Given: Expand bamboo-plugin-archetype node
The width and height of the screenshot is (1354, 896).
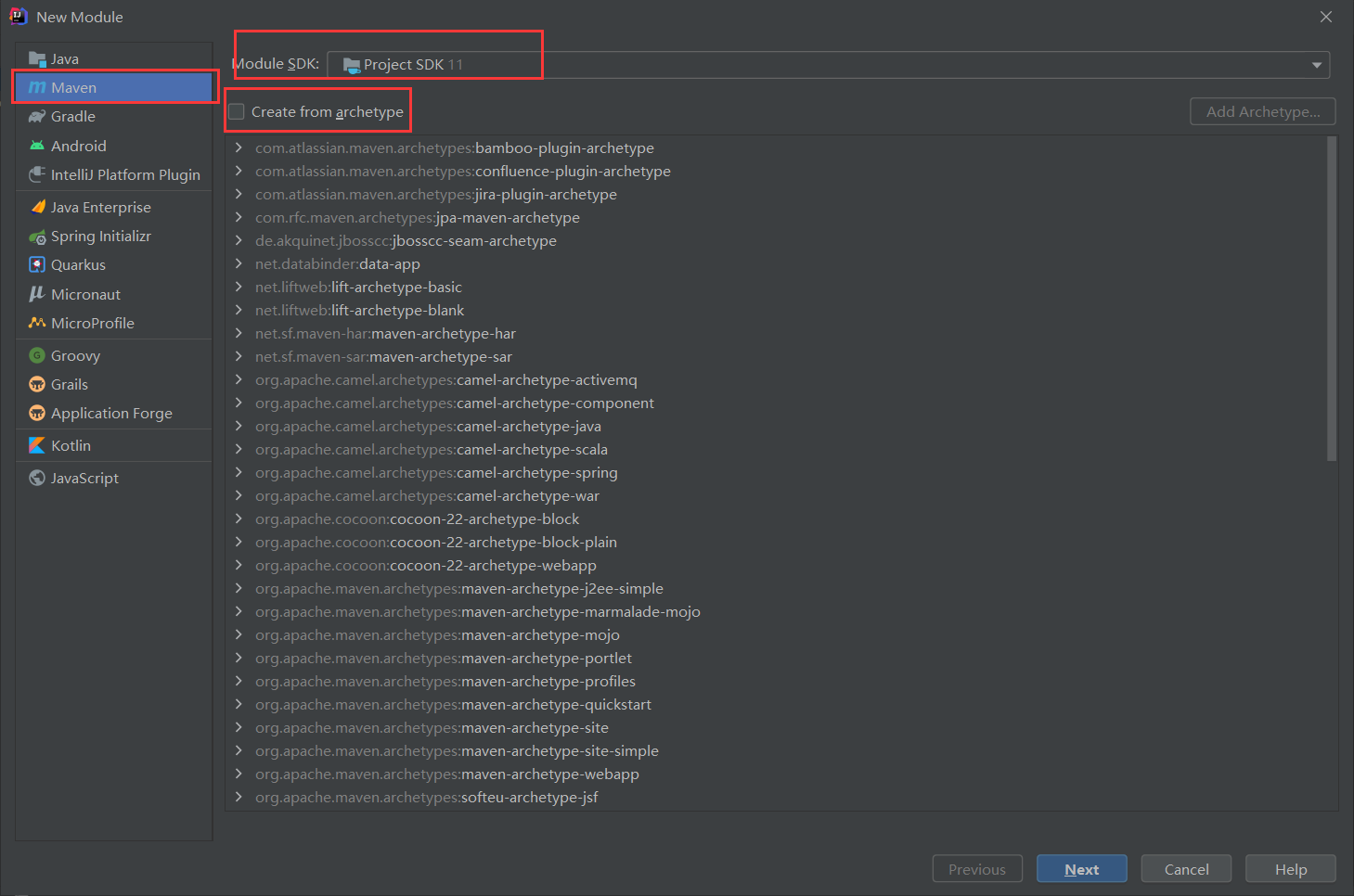Looking at the screenshot, I should click(x=239, y=147).
